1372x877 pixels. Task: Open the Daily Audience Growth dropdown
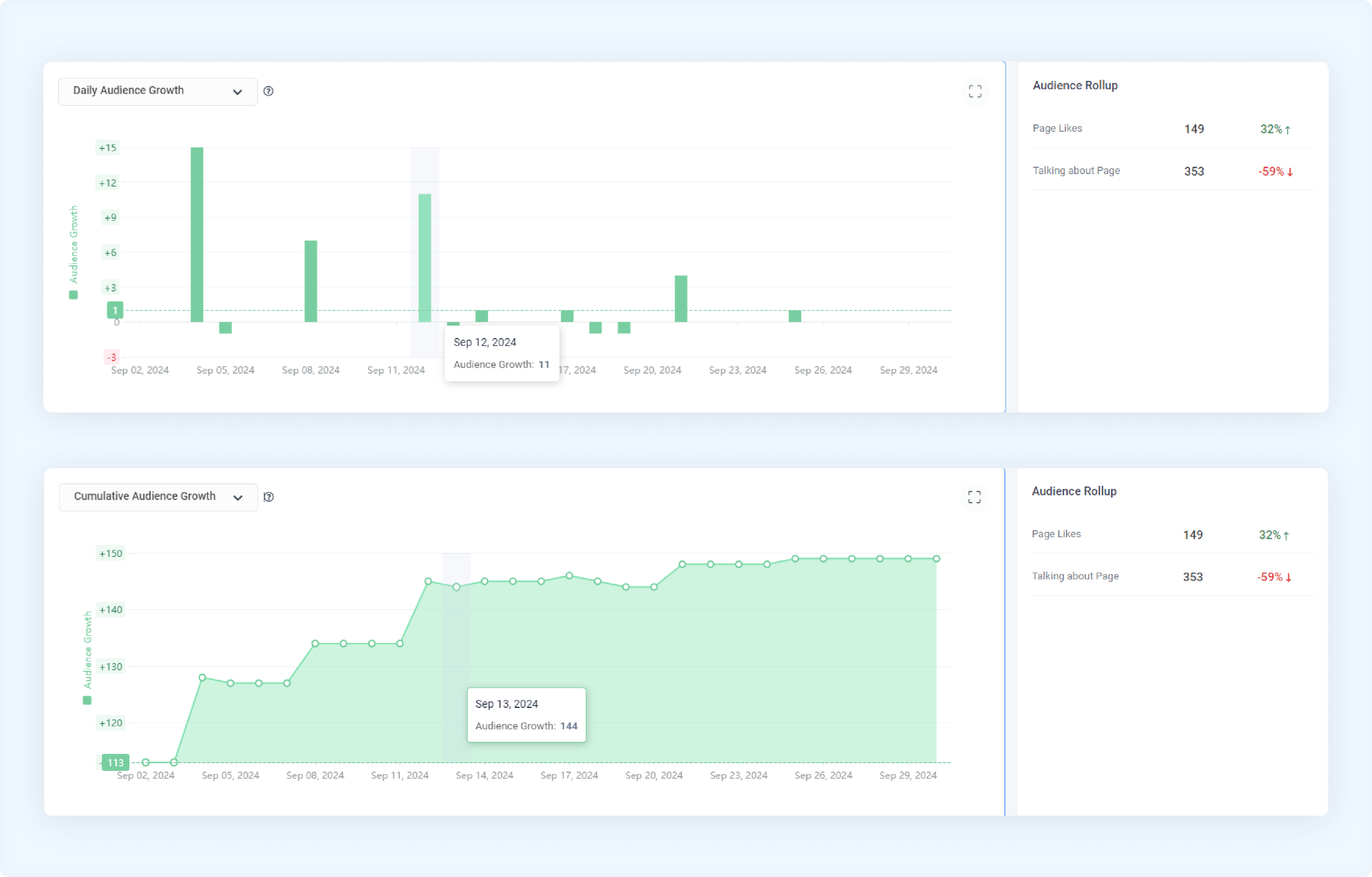tap(158, 91)
